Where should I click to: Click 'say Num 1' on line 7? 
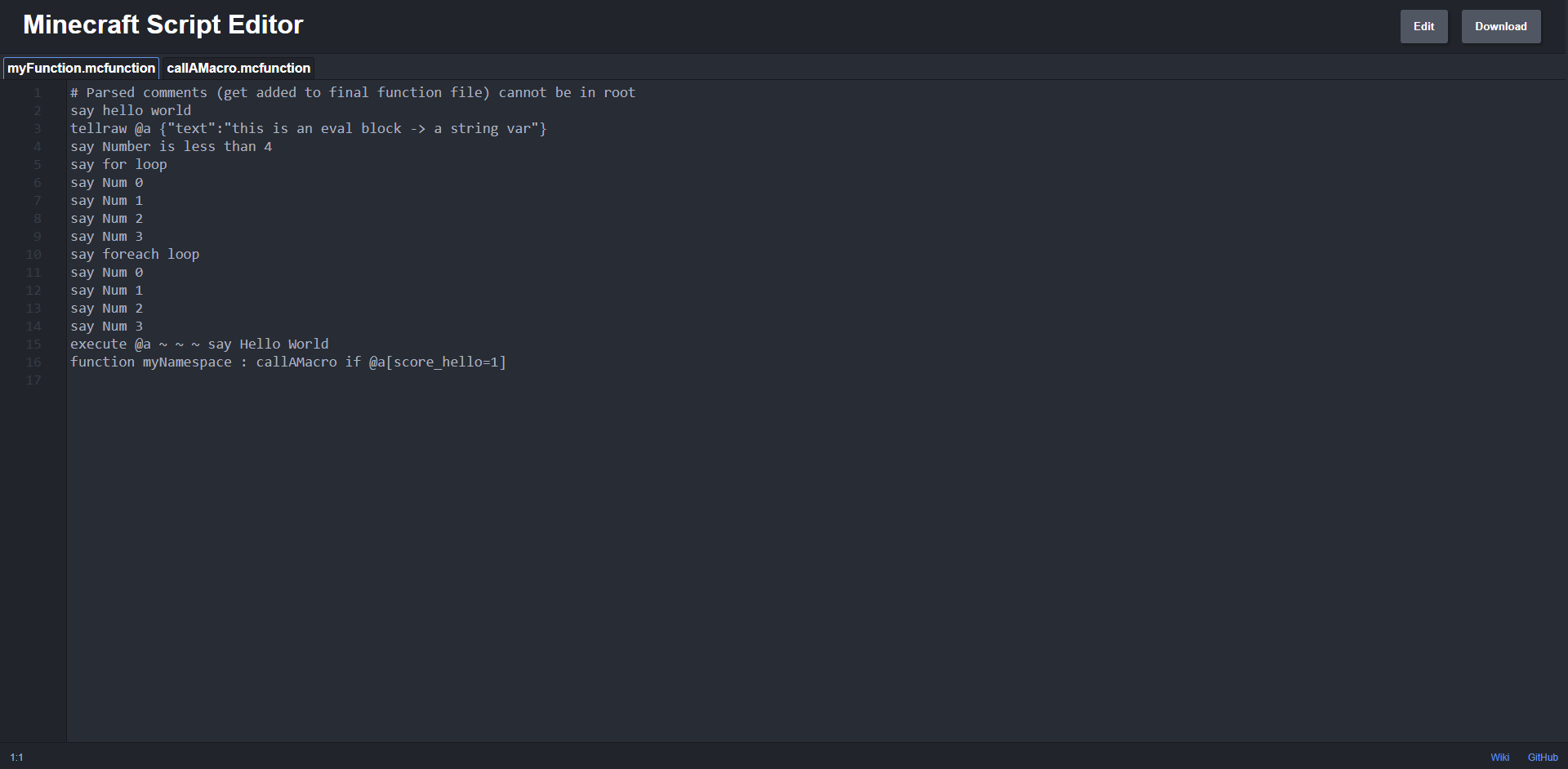click(x=106, y=200)
